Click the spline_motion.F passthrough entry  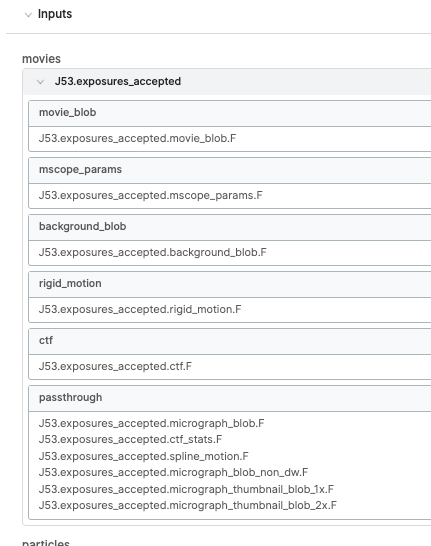click(x=143, y=456)
